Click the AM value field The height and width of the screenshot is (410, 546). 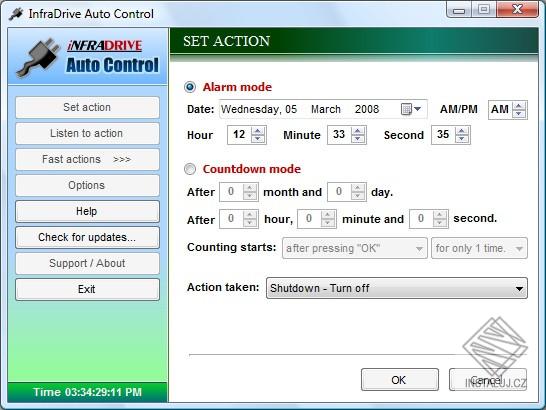pyautogui.click(x=500, y=110)
